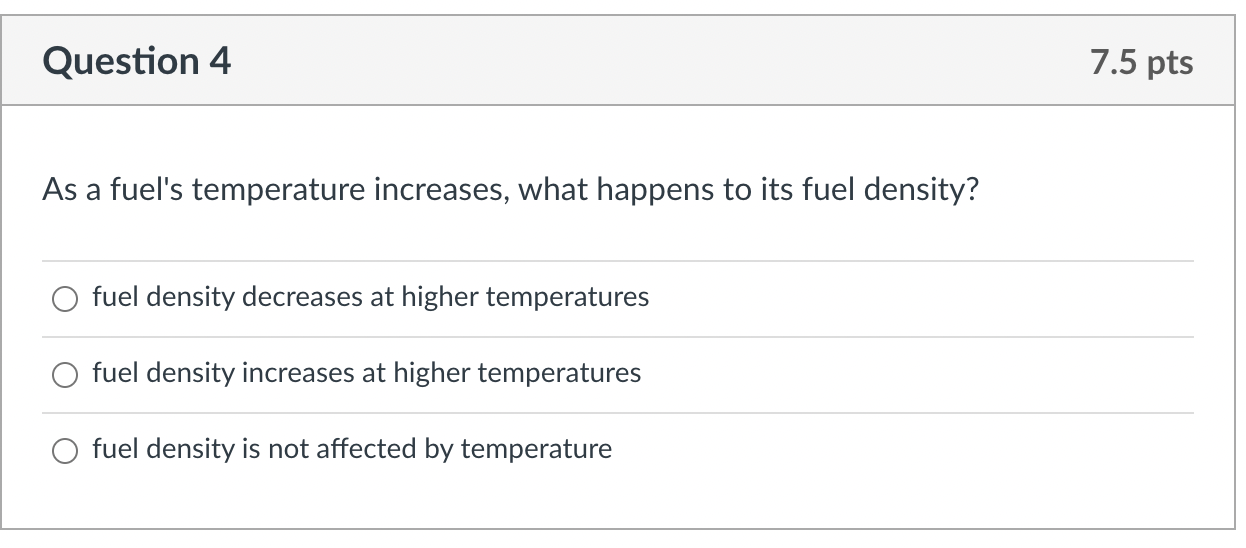This screenshot has width=1246, height=548.
Task: Choose the radio button for not affected
Action: pos(65,450)
